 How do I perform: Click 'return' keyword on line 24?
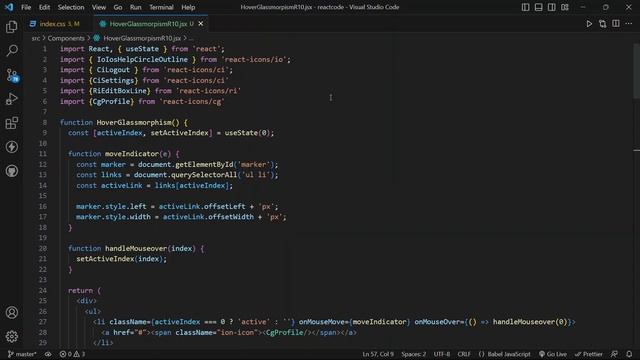[x=80, y=290]
